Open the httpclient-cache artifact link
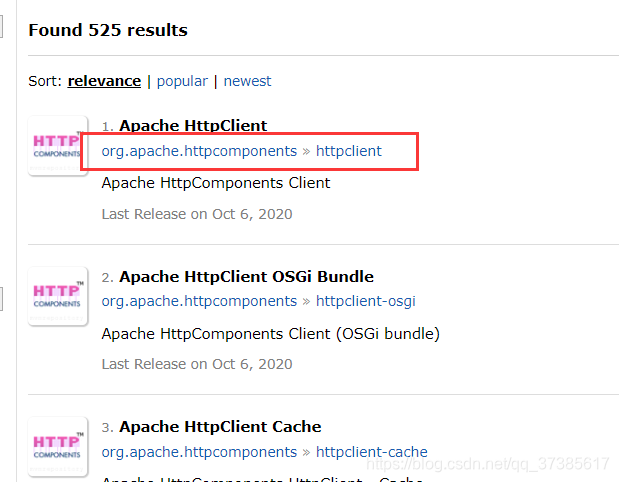Image resolution: width=619 pixels, height=482 pixels. [371, 452]
